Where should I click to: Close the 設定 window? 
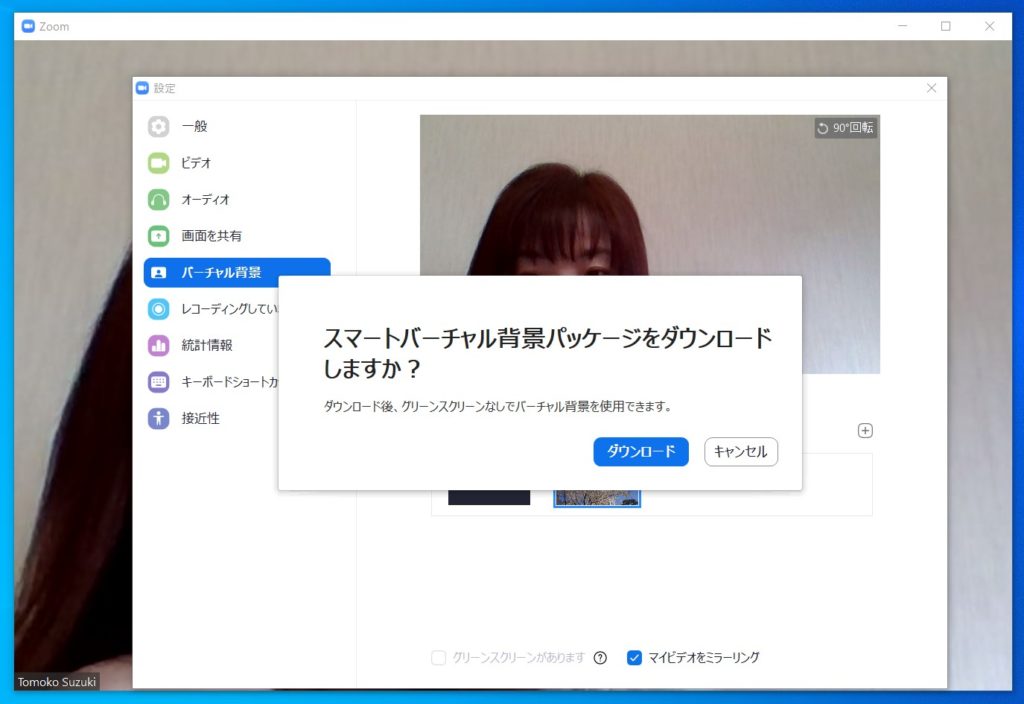click(931, 88)
